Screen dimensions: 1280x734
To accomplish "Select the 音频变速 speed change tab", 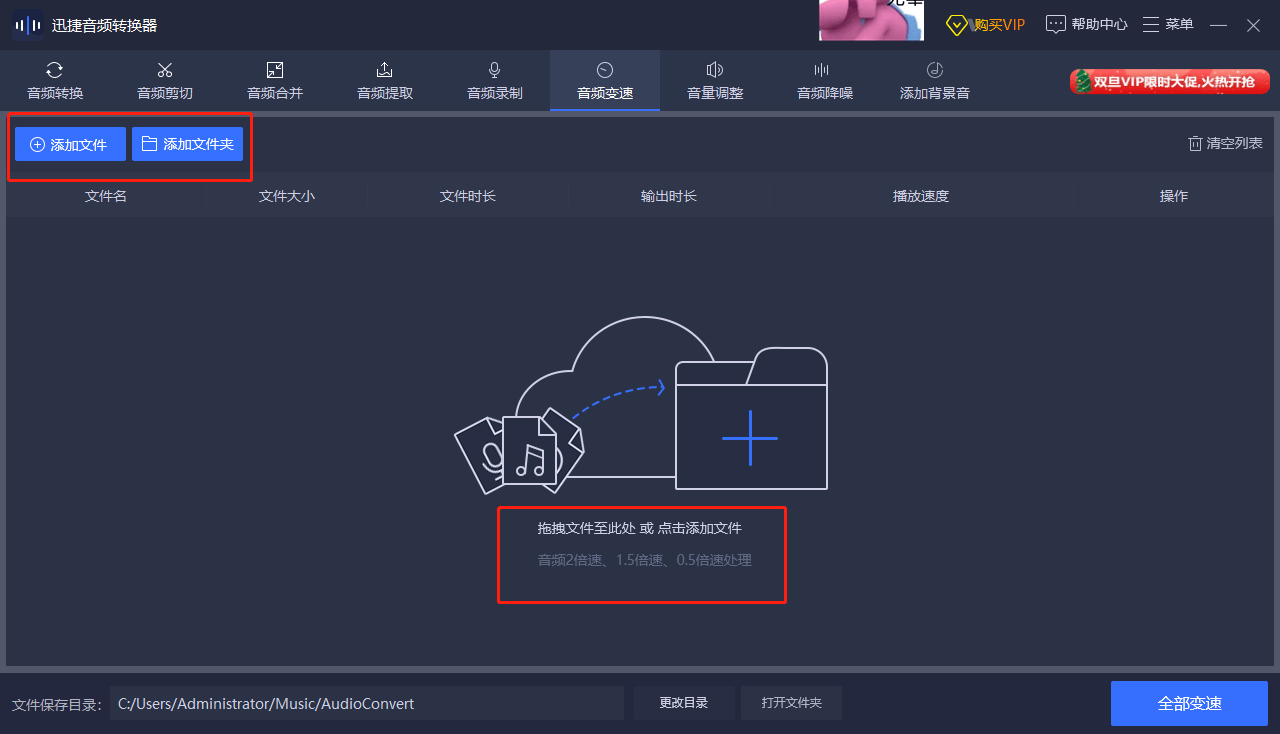I will point(605,81).
